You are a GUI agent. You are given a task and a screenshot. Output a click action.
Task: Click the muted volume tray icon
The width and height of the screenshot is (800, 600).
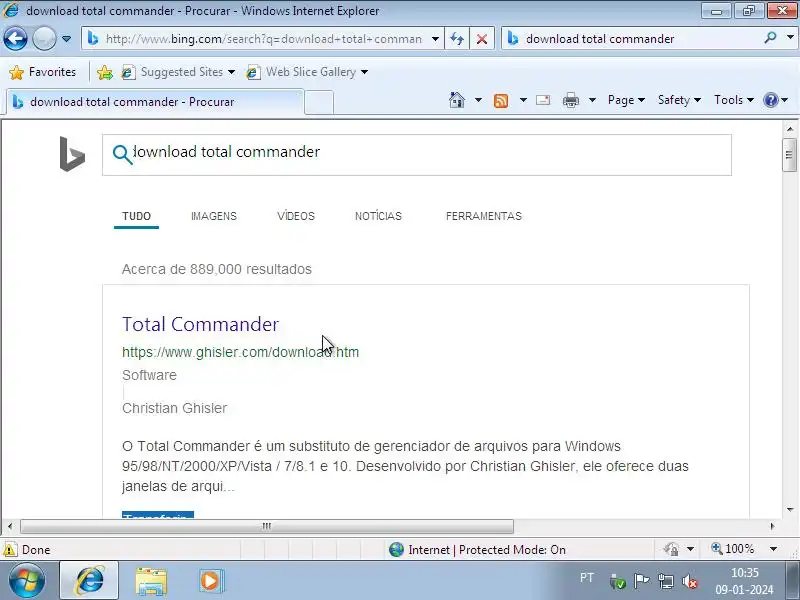(690, 581)
